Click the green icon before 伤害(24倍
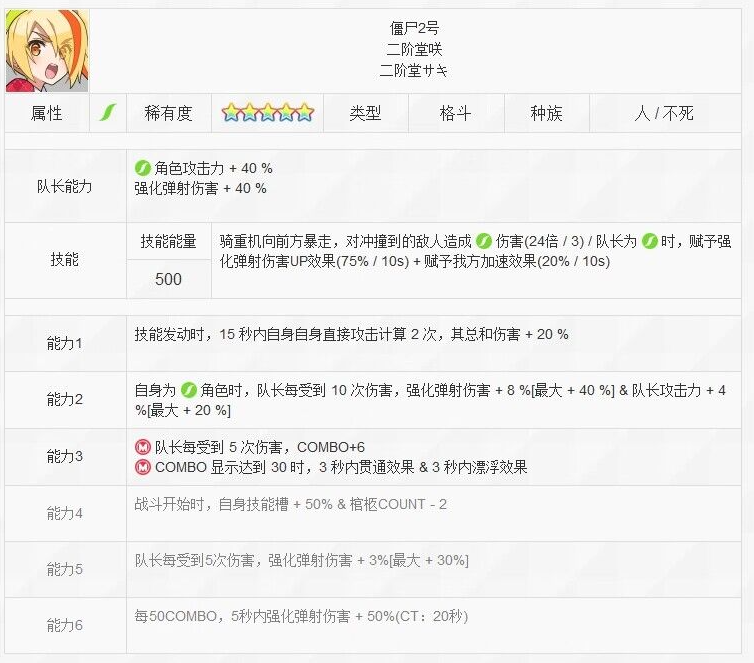754x663 pixels. (x=483, y=241)
